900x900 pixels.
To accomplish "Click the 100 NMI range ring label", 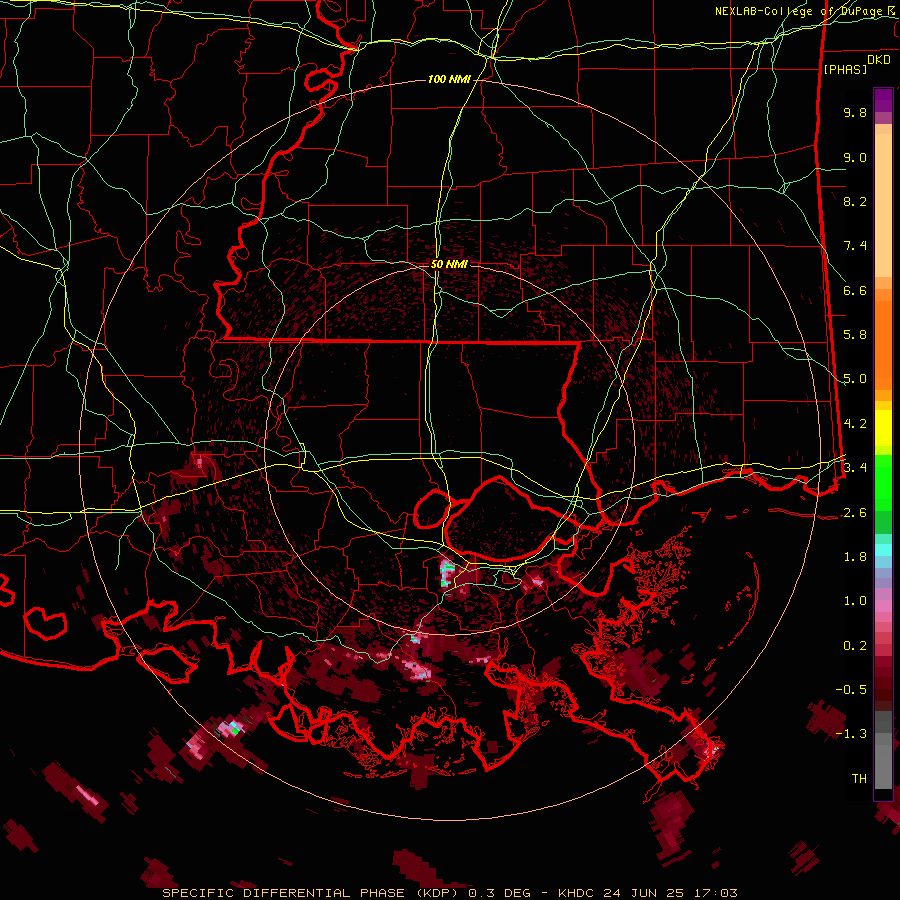I will 449,79.
